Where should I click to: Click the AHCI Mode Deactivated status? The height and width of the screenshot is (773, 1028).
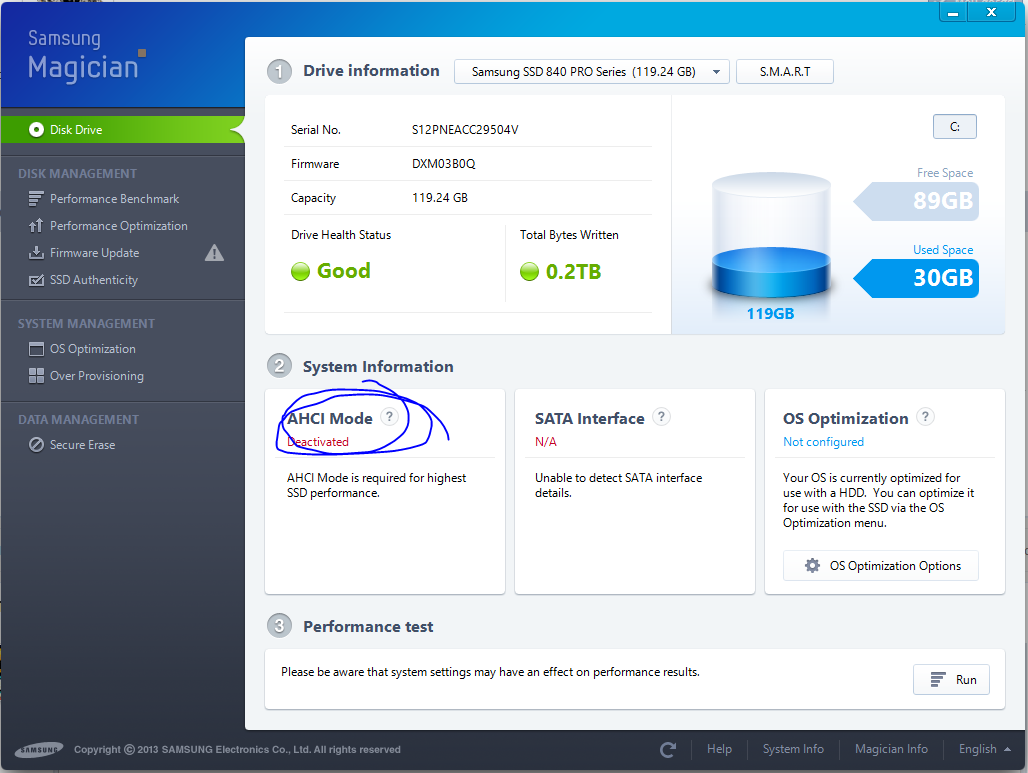click(318, 442)
